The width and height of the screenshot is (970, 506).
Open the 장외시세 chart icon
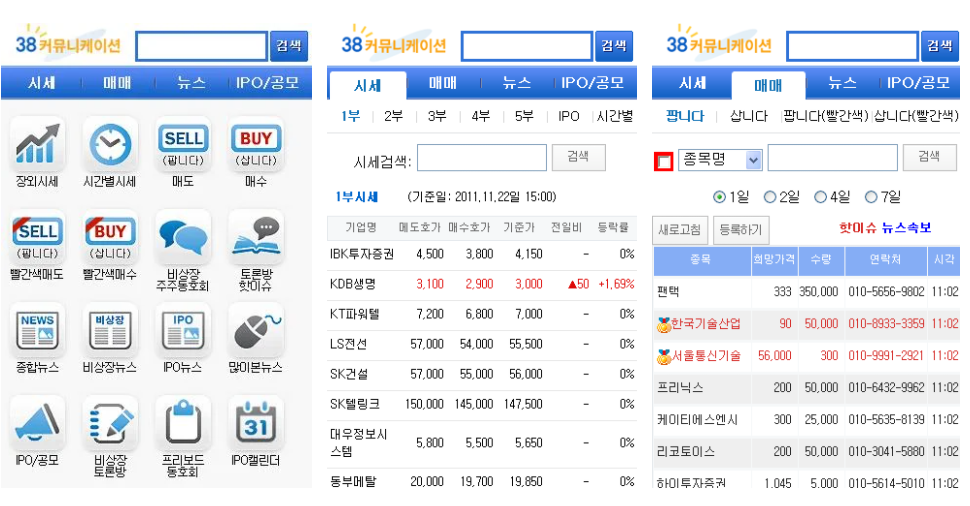[37, 144]
